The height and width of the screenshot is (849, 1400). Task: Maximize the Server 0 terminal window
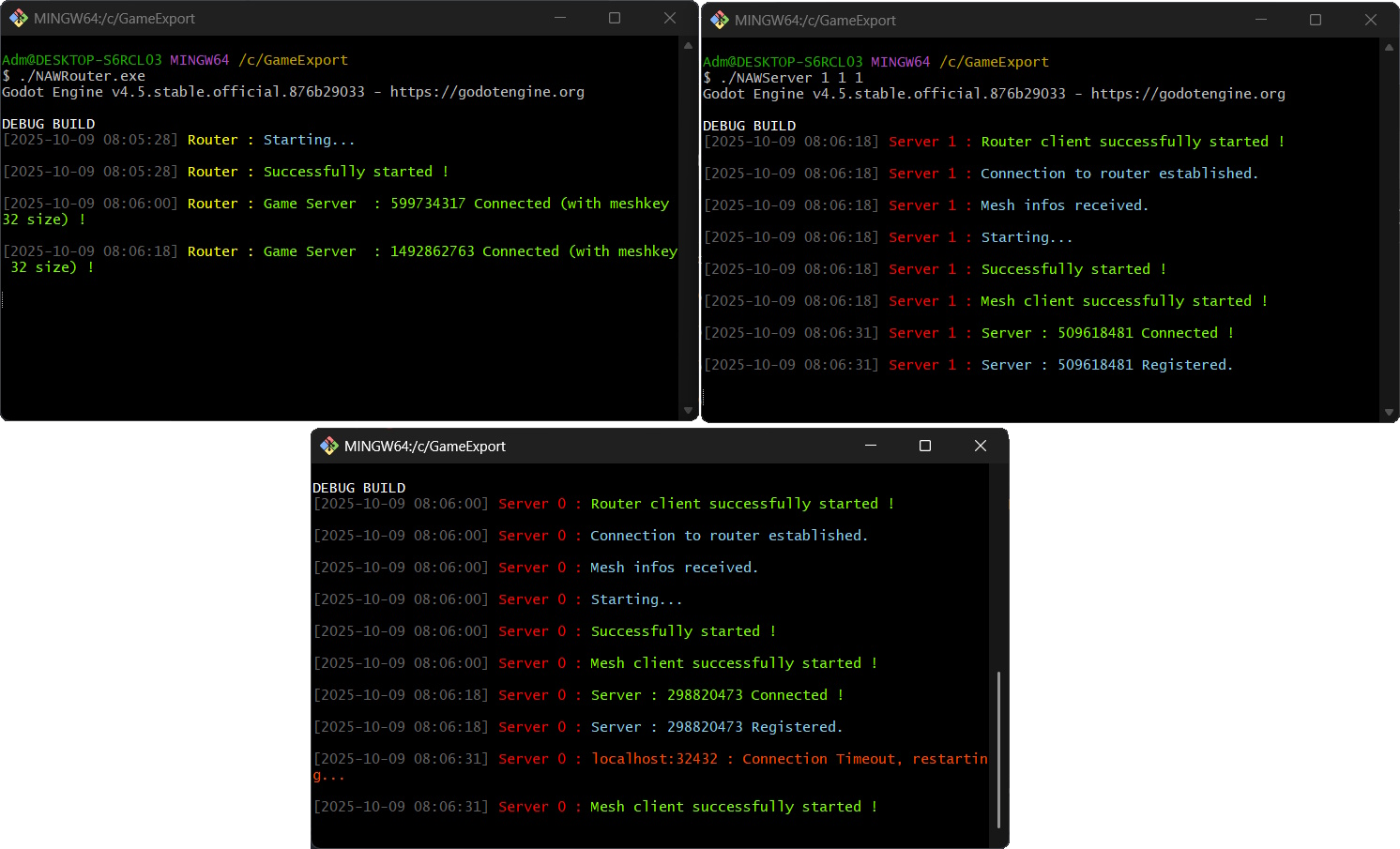pyautogui.click(x=925, y=447)
